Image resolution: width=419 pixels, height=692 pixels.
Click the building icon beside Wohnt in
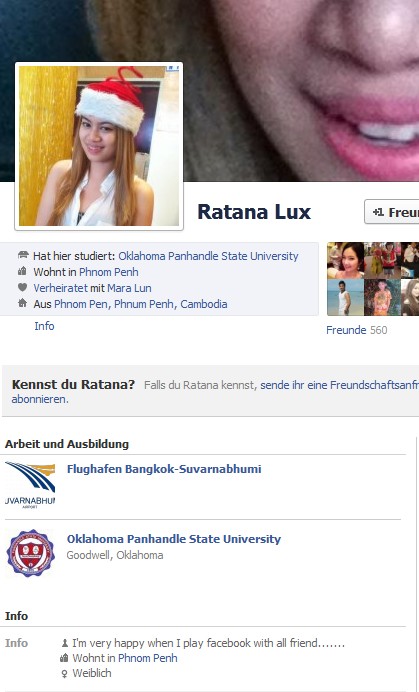point(23,271)
